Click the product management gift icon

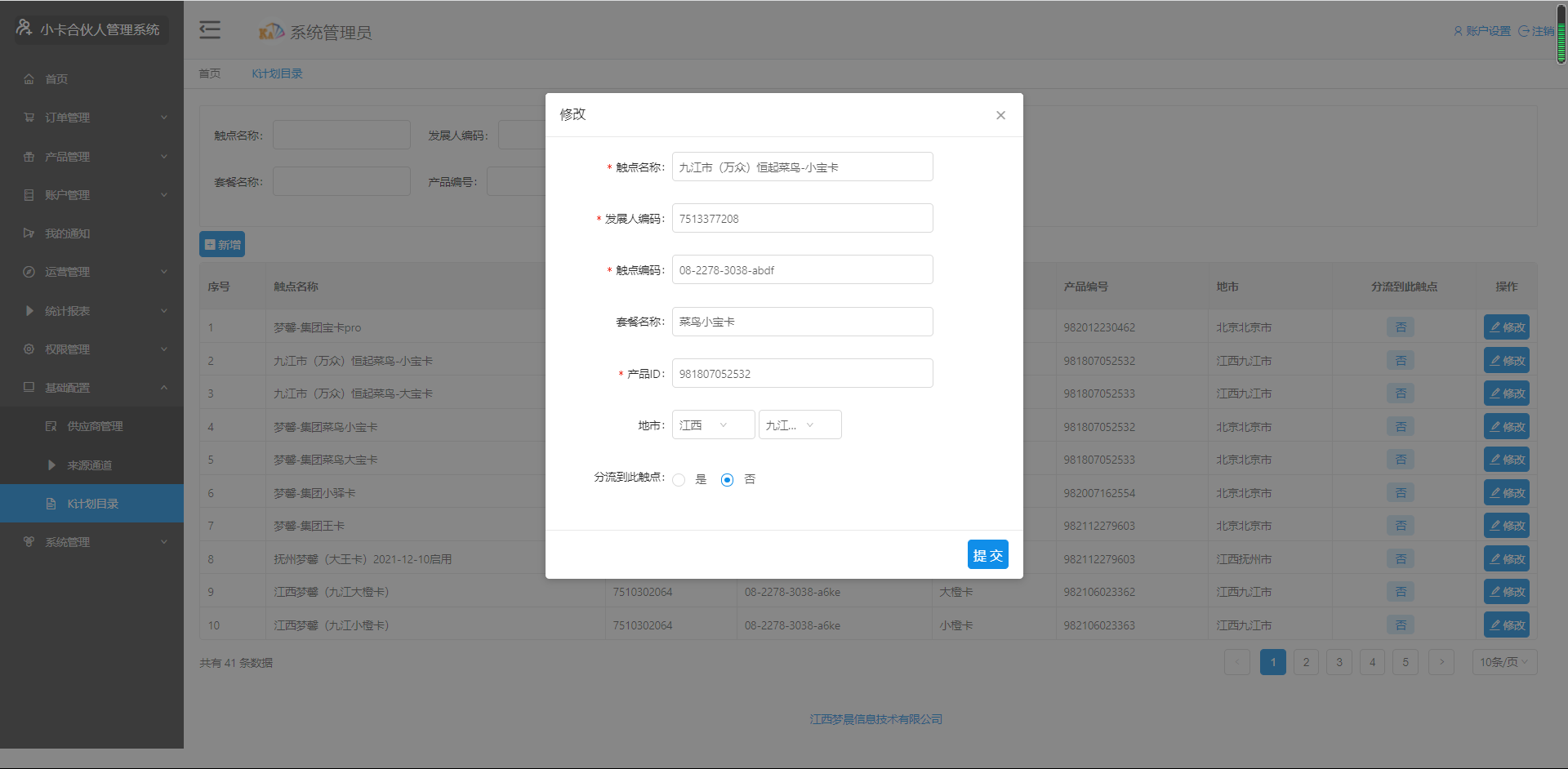coord(29,157)
